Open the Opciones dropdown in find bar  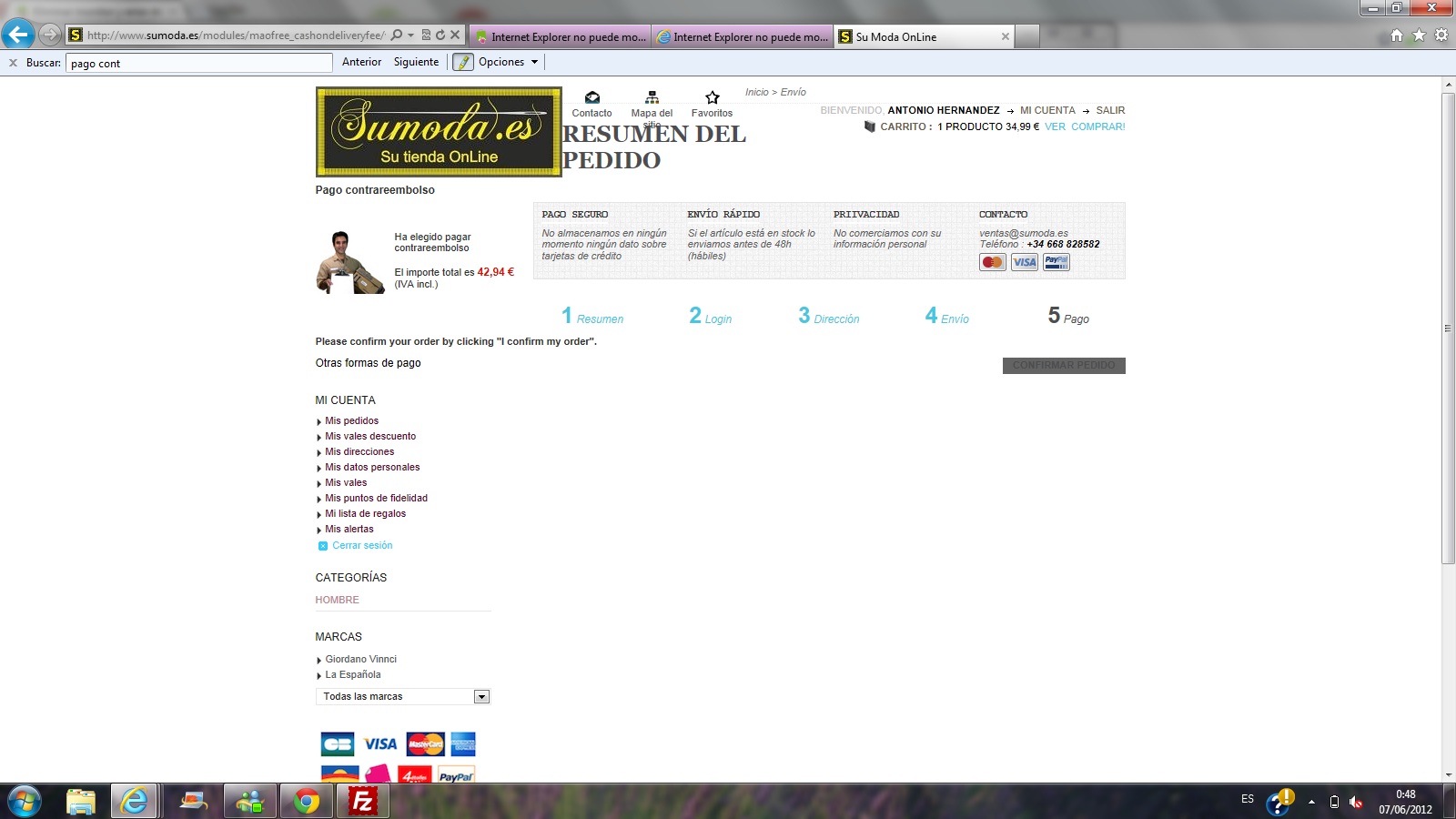point(510,62)
